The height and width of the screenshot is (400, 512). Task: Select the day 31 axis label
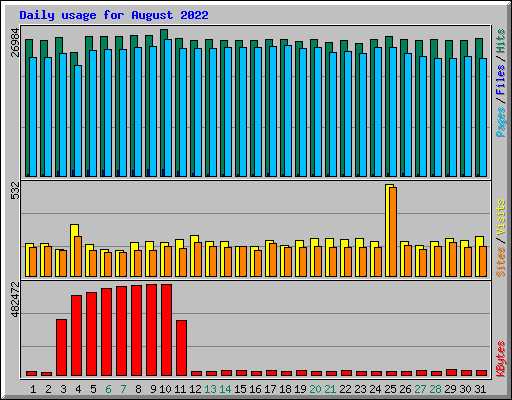pos(480,389)
